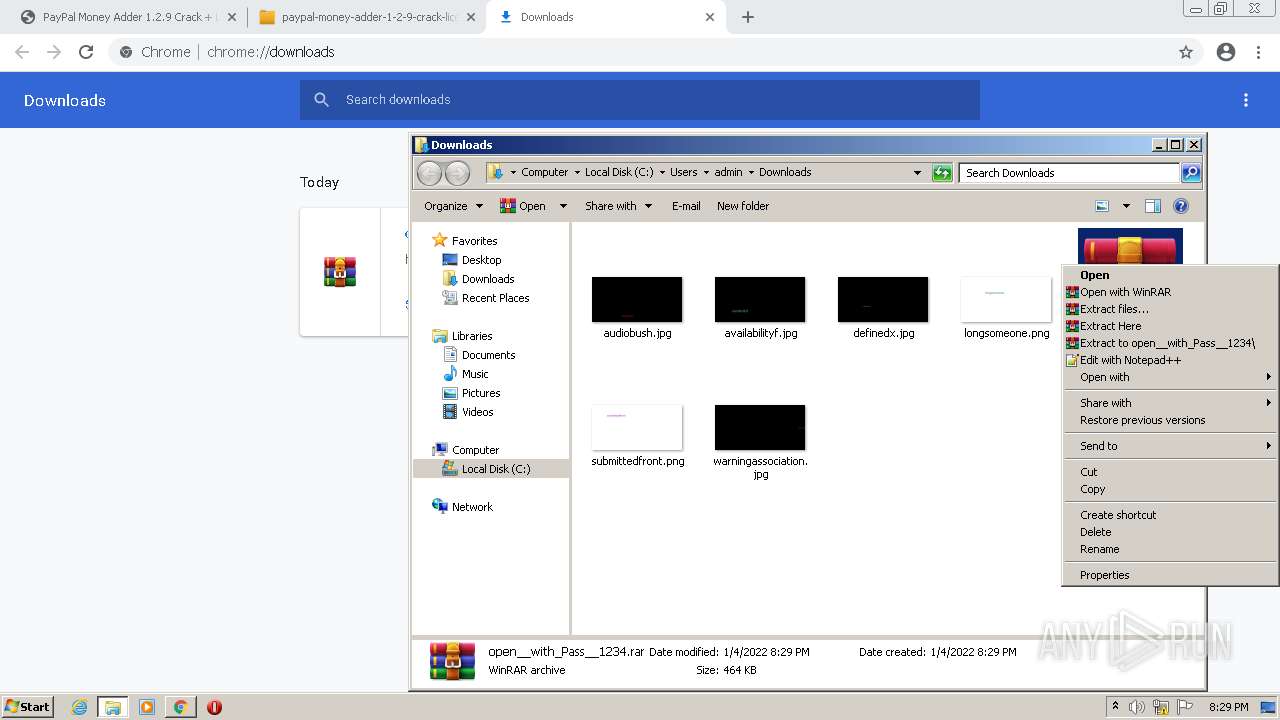Click search magnifier in Search Downloads box

pyautogui.click(x=1190, y=172)
